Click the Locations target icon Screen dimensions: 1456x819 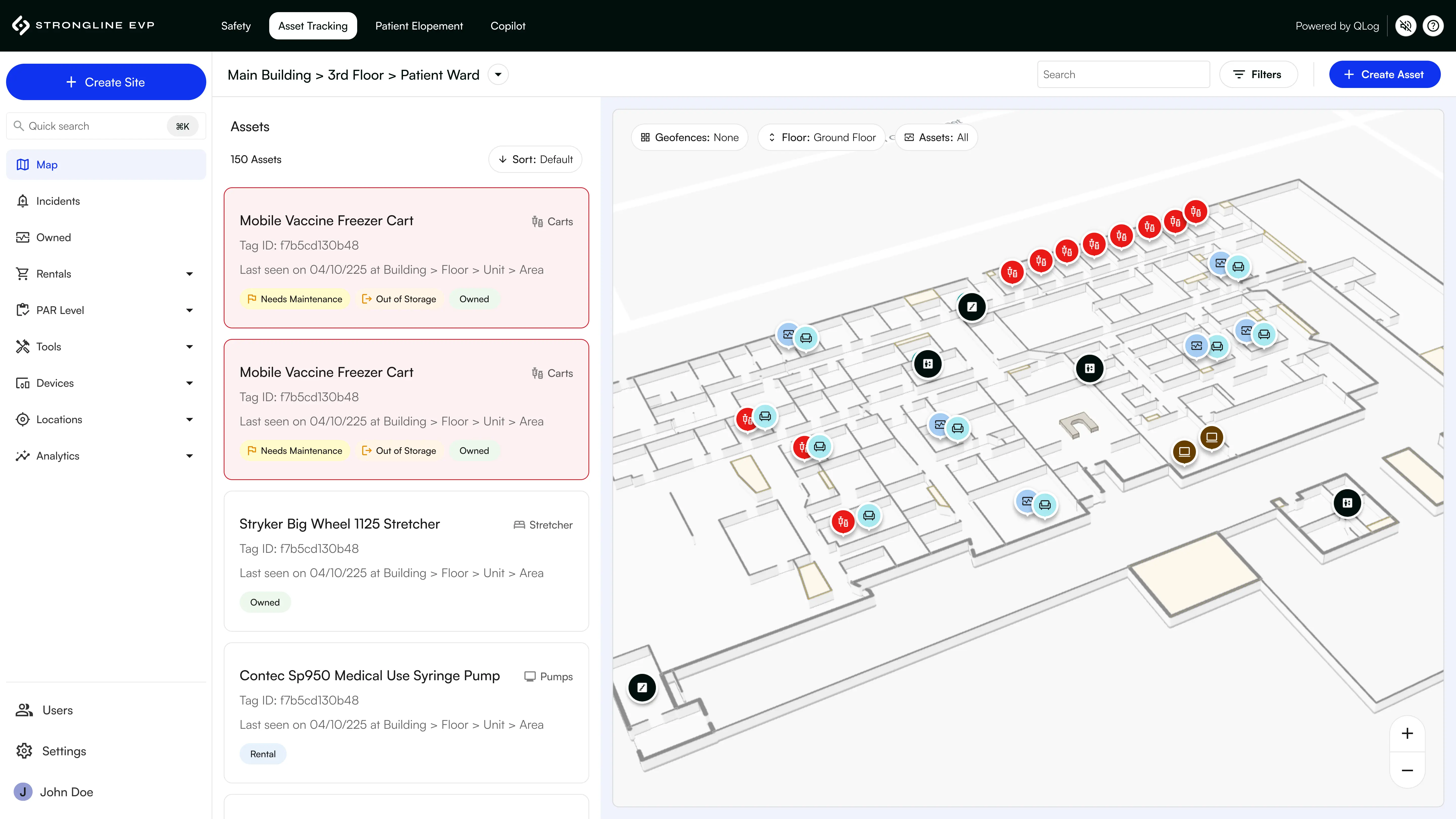(22, 419)
